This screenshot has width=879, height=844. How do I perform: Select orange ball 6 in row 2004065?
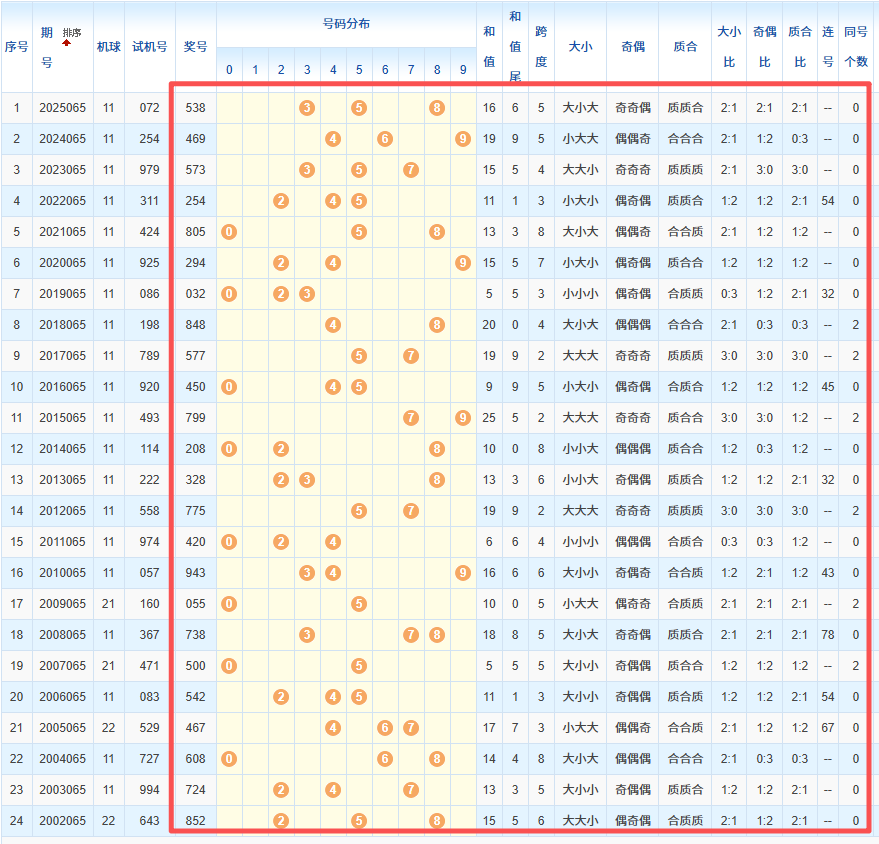(385, 759)
